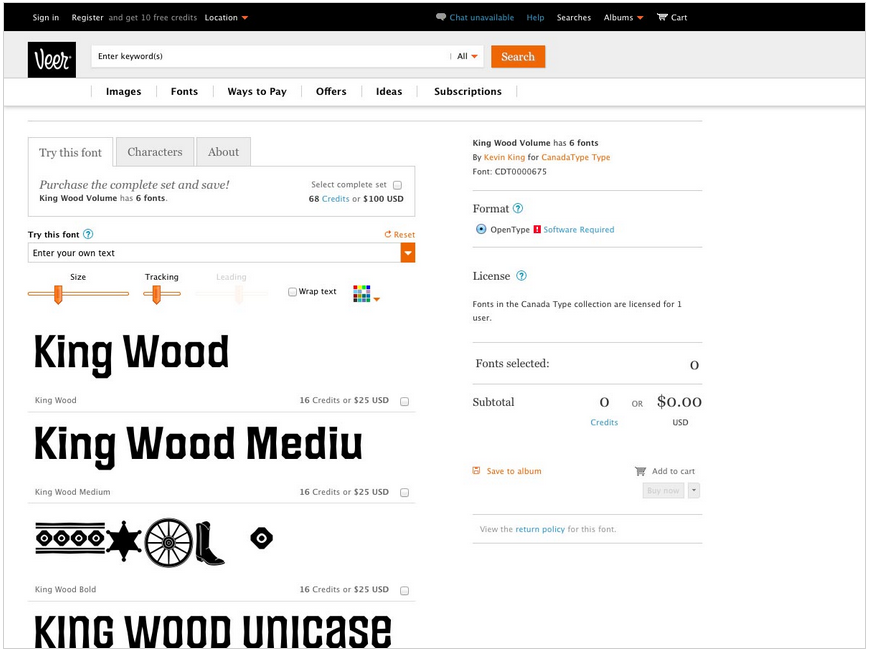Click the return policy link
874x657 pixels.
(540, 529)
